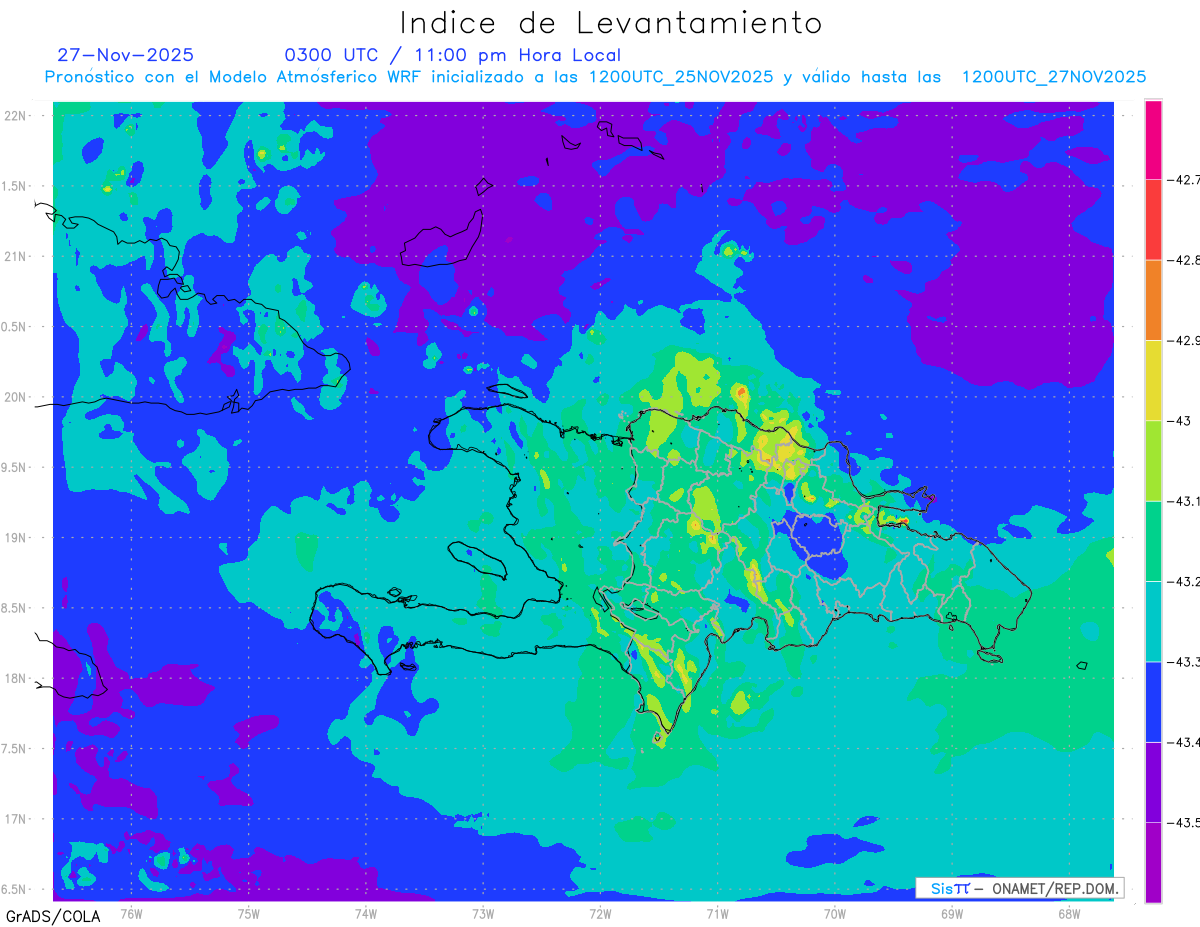The height and width of the screenshot is (927, 1200).
Task: Click the '-43' colorbar value
Action: tap(1178, 421)
